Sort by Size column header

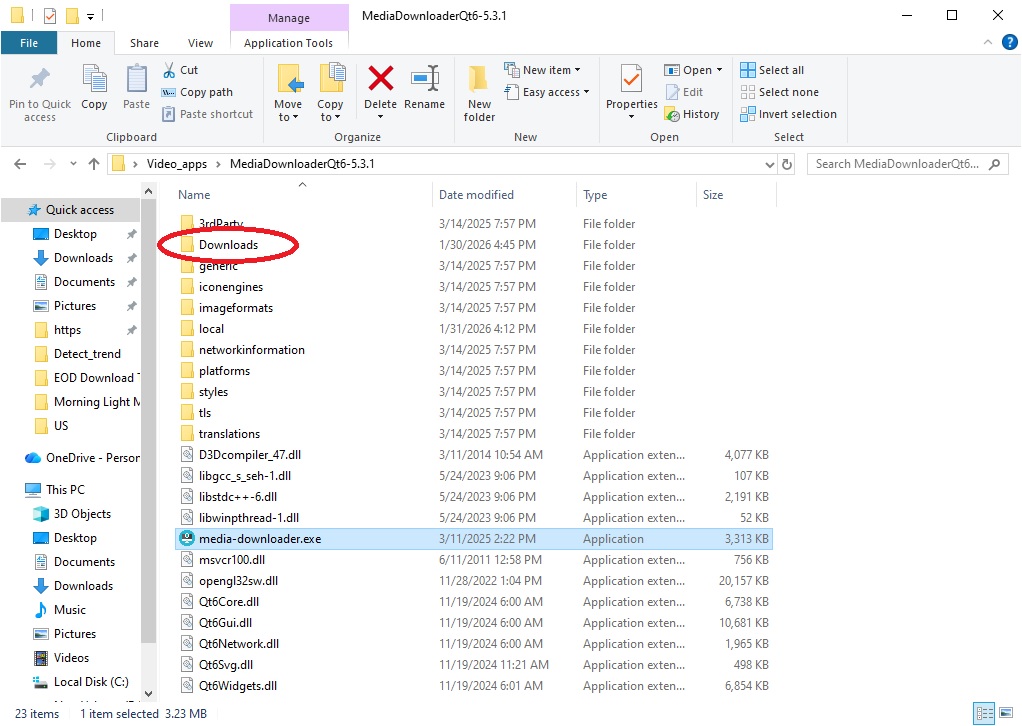coord(713,195)
